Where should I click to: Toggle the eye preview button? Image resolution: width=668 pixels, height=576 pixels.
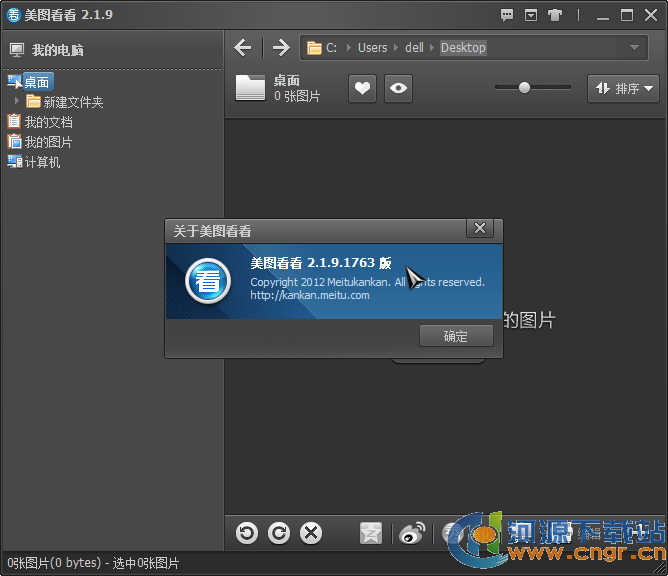398,89
